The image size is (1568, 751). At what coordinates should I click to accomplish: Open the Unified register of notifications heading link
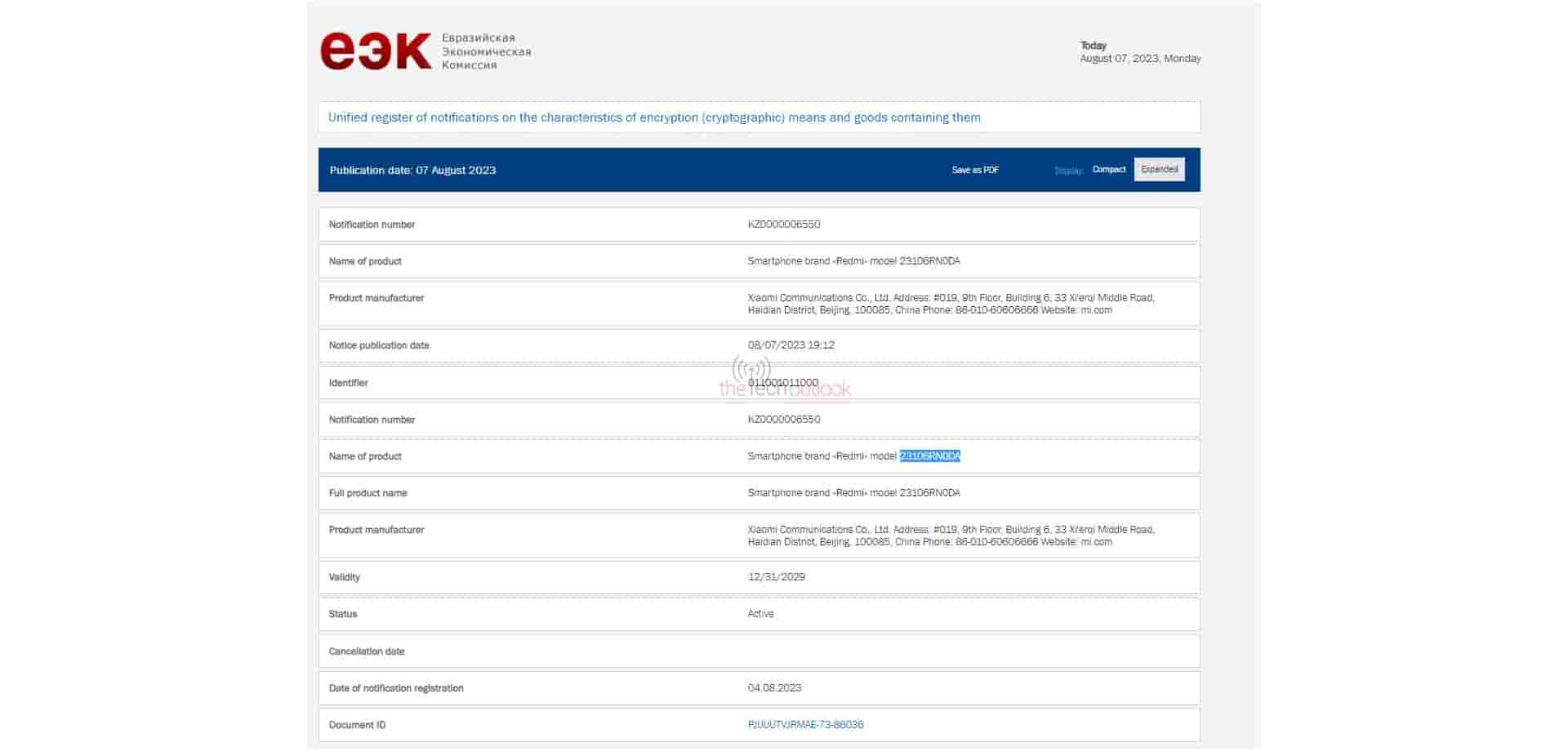click(x=654, y=118)
